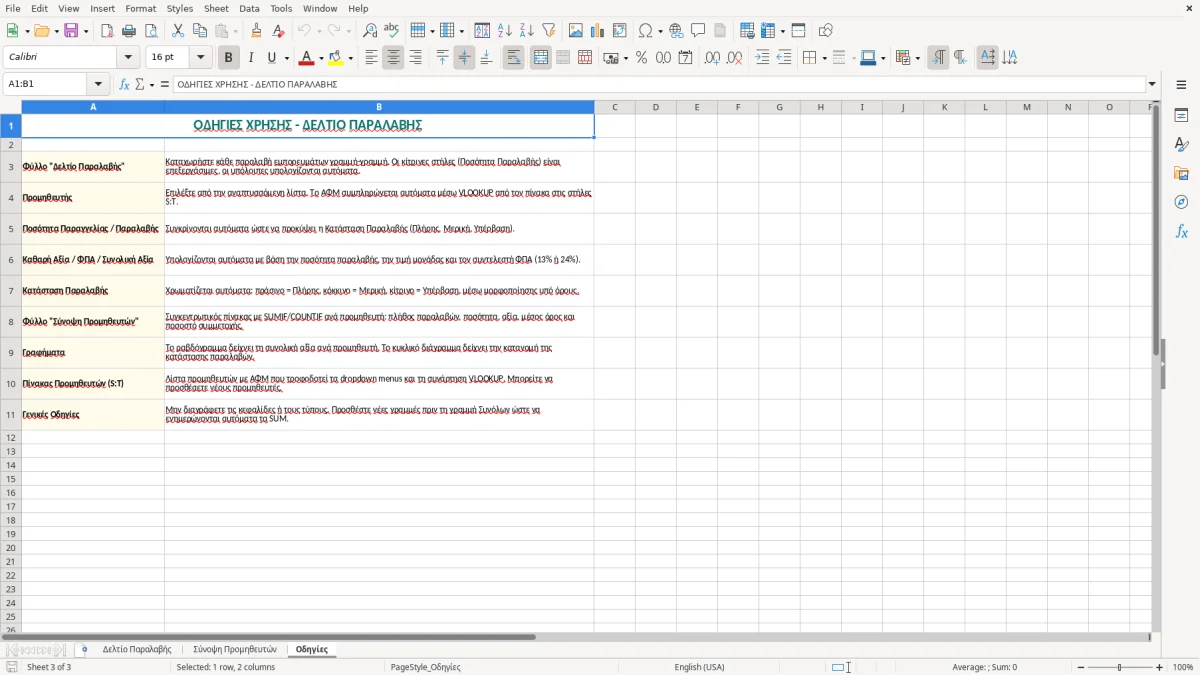The image size is (1200, 675).
Task: Open Find and Replace
Action: (370, 31)
